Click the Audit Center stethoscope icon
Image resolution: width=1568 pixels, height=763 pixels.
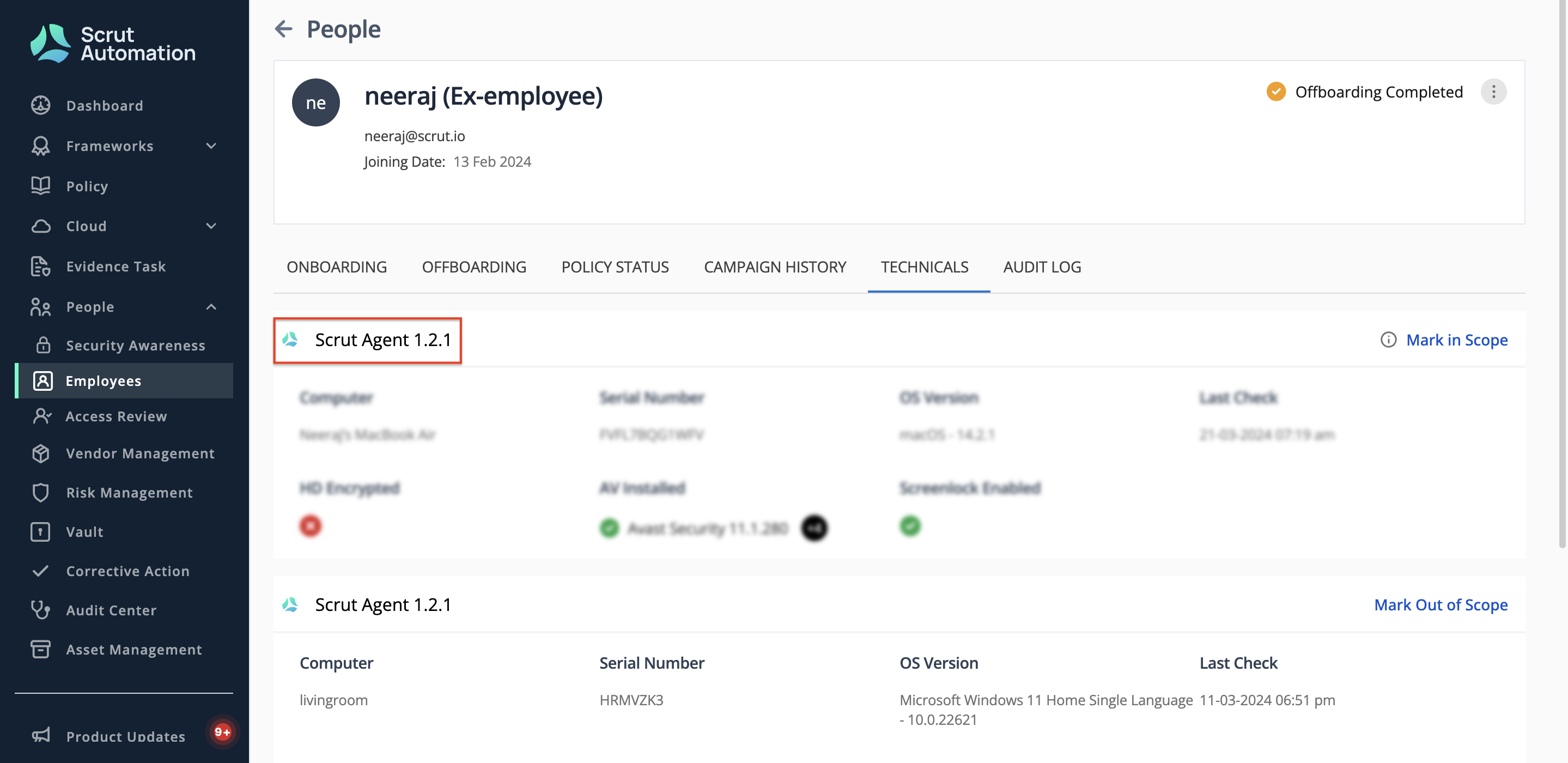[41, 609]
